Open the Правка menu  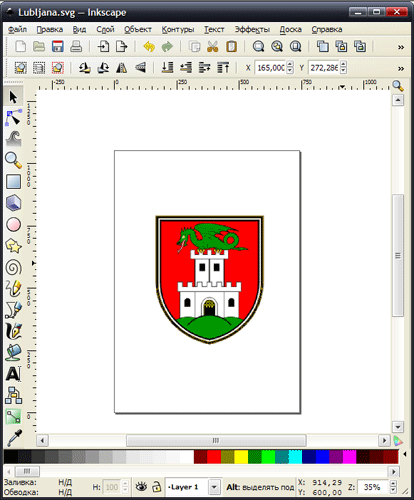point(50,29)
